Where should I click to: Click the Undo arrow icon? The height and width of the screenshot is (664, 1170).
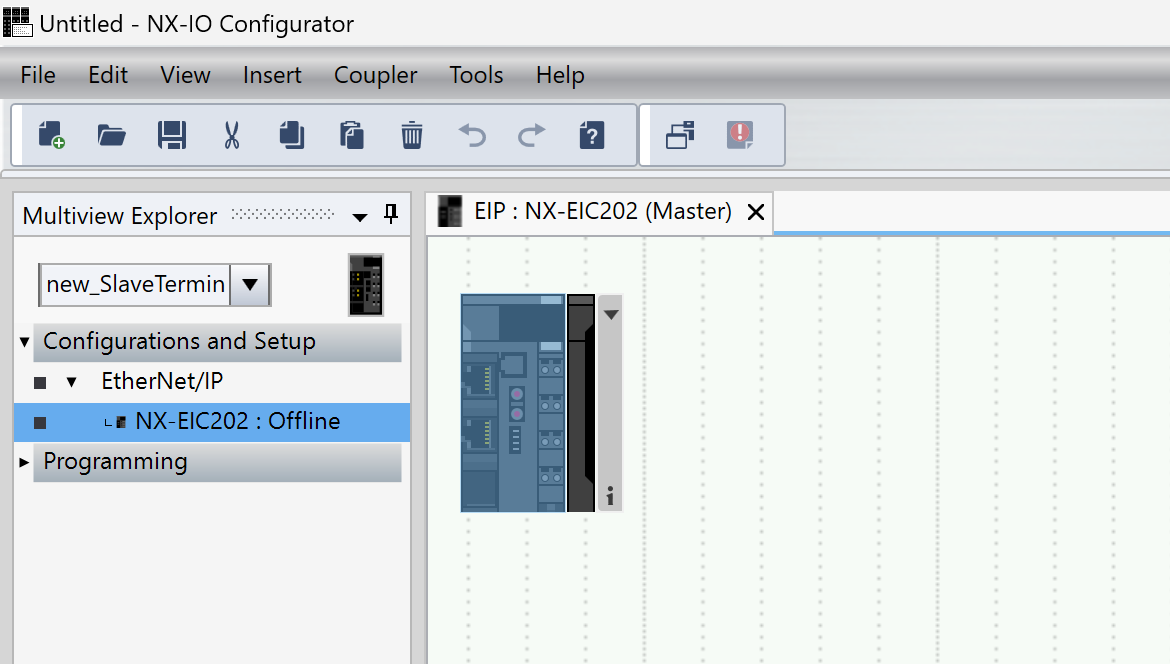pyautogui.click(x=472, y=135)
